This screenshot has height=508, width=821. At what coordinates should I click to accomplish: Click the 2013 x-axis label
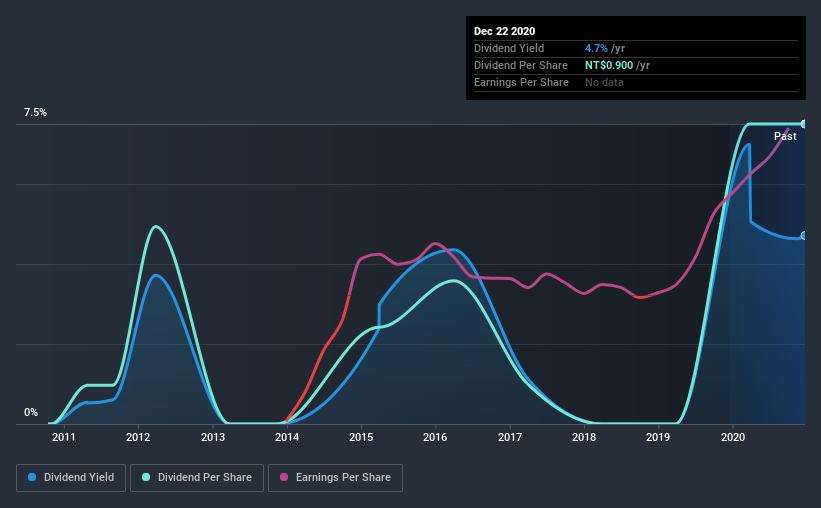click(213, 437)
